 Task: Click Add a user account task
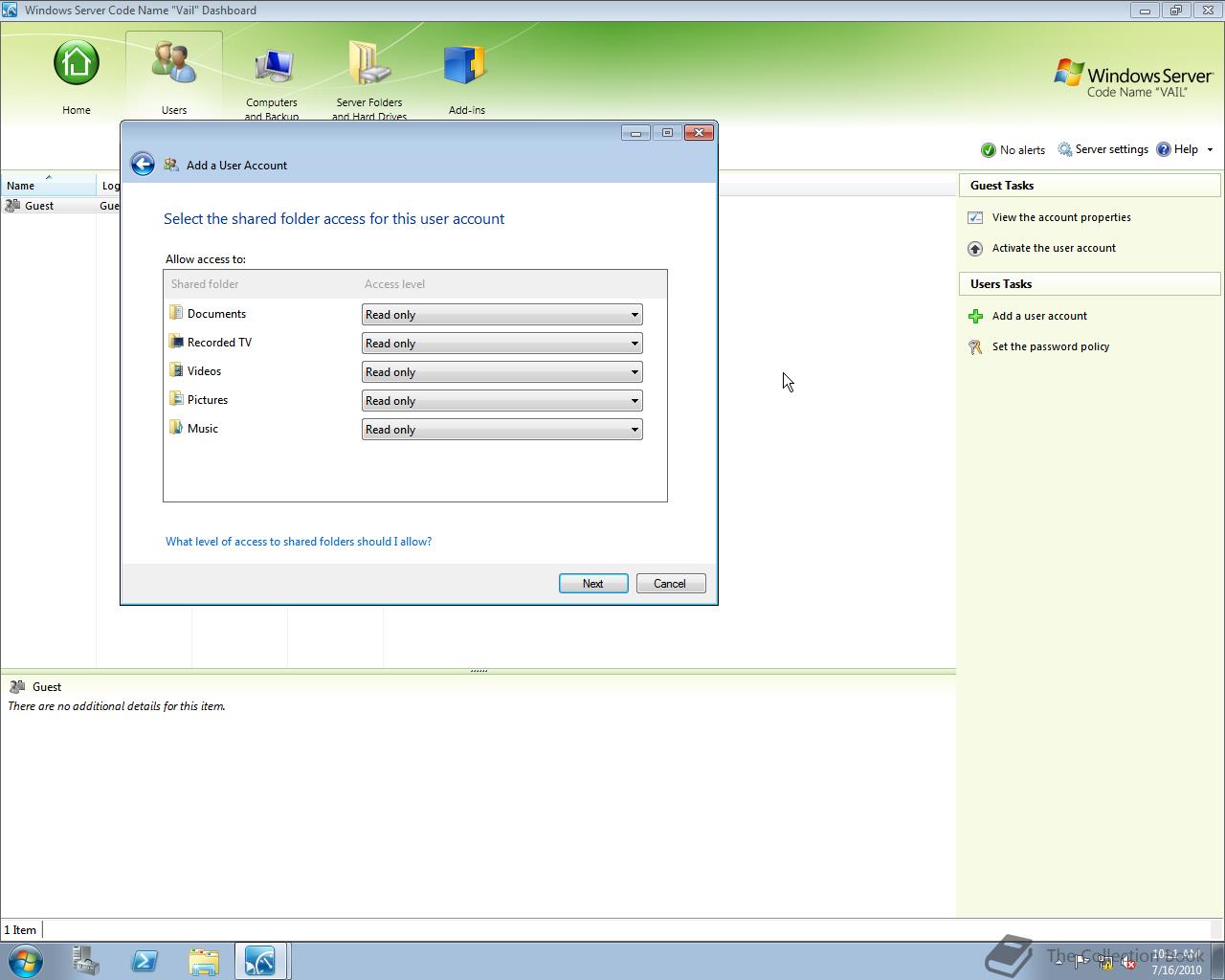coord(1039,316)
